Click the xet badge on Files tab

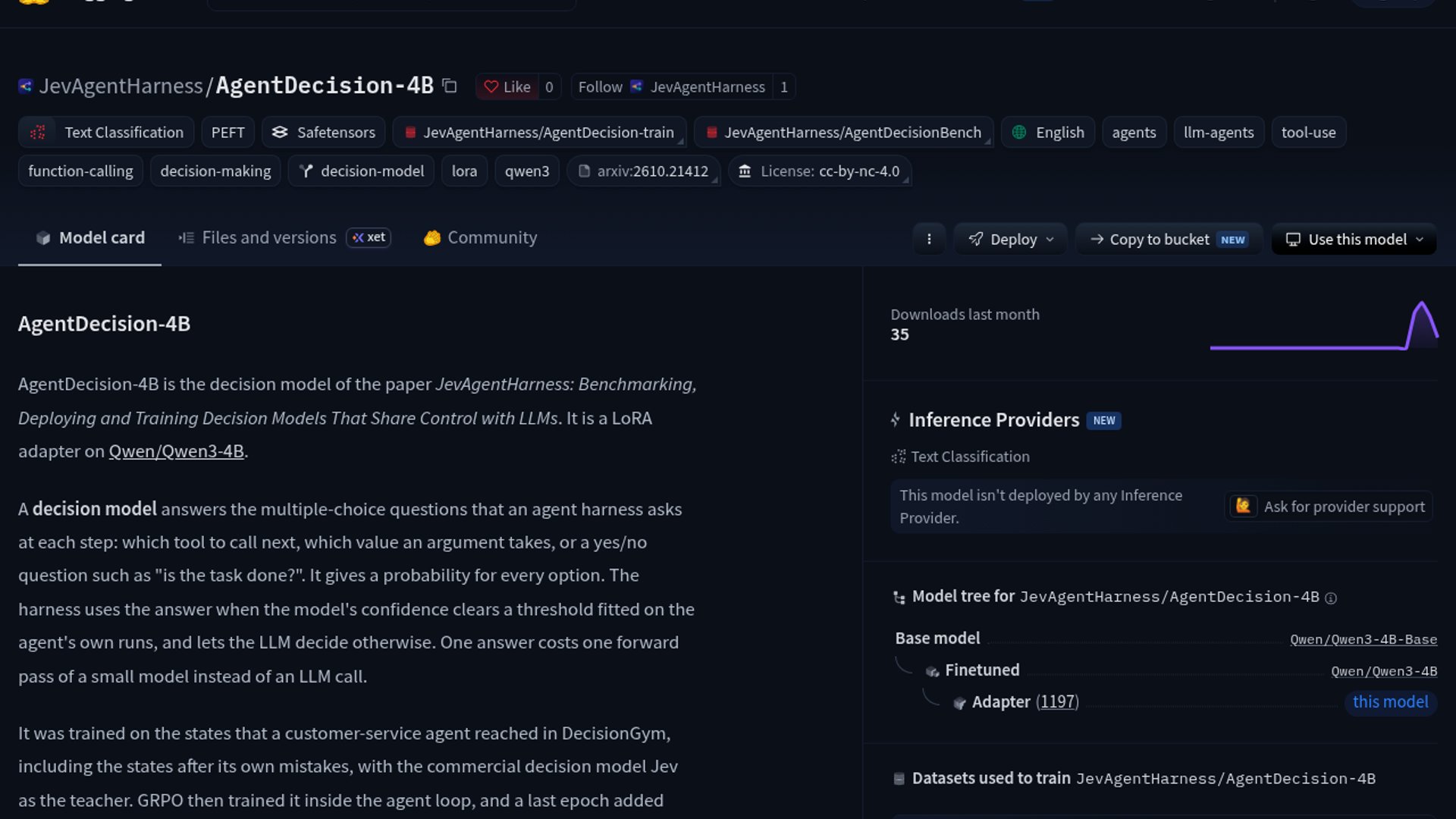369,238
